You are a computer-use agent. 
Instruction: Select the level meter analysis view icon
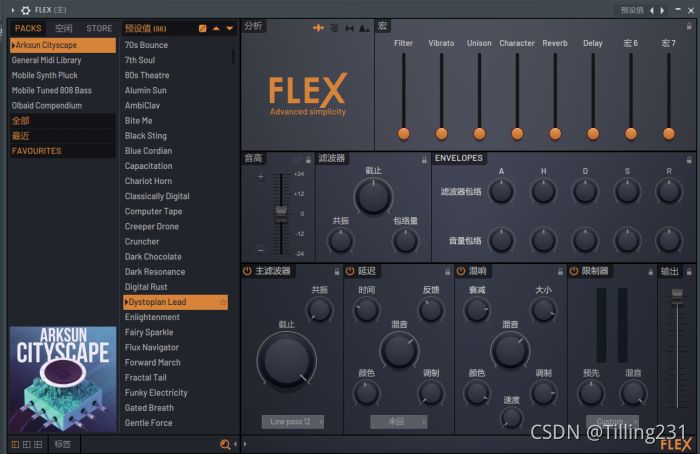point(364,28)
